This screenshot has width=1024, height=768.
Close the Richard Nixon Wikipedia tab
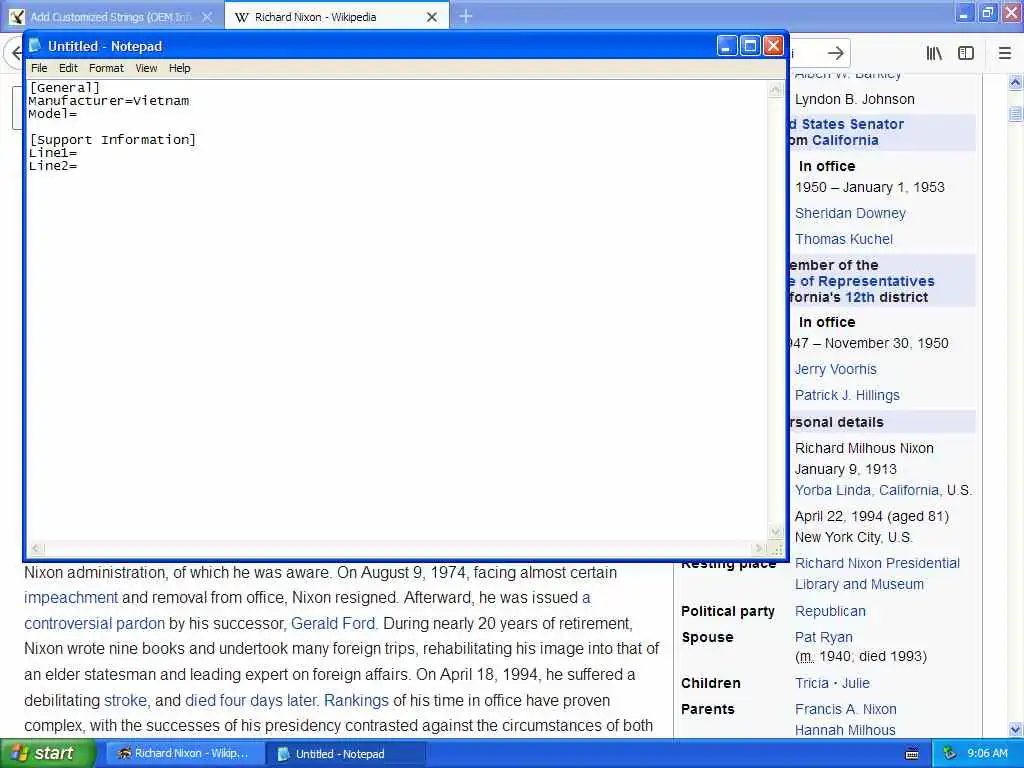tap(432, 18)
